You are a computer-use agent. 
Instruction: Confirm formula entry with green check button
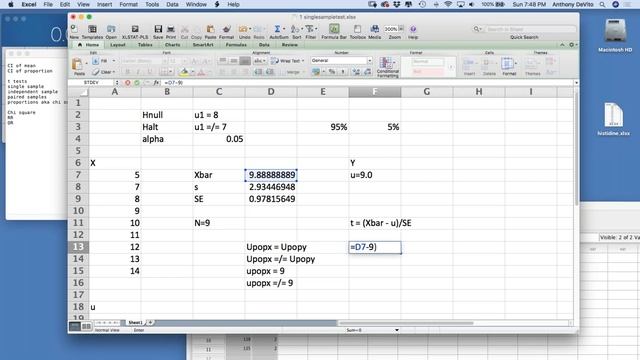pos(137,83)
